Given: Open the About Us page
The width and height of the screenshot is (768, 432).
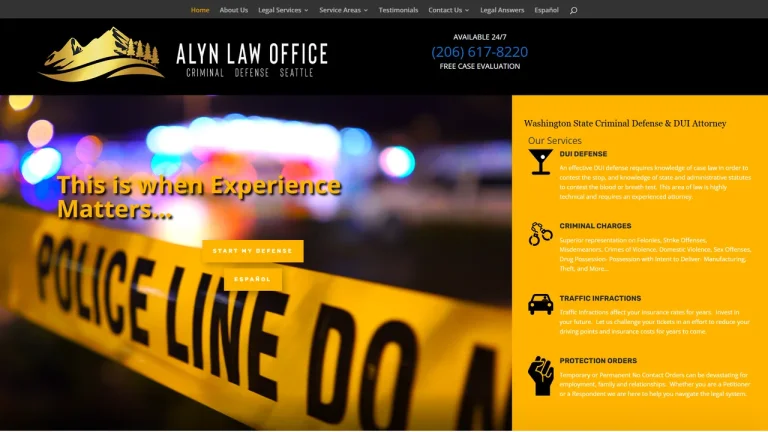Looking at the screenshot, I should [x=234, y=10].
